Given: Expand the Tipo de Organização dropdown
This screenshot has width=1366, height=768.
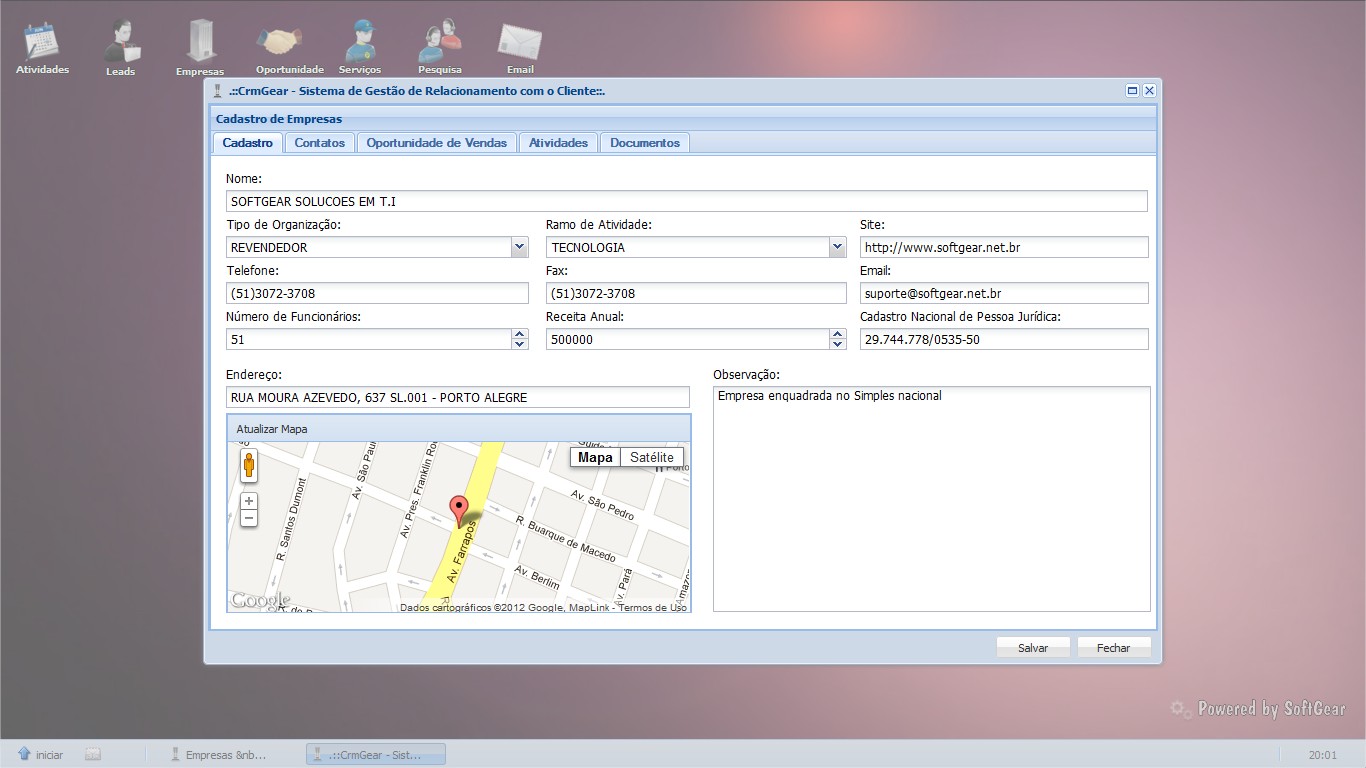Looking at the screenshot, I should [x=519, y=247].
